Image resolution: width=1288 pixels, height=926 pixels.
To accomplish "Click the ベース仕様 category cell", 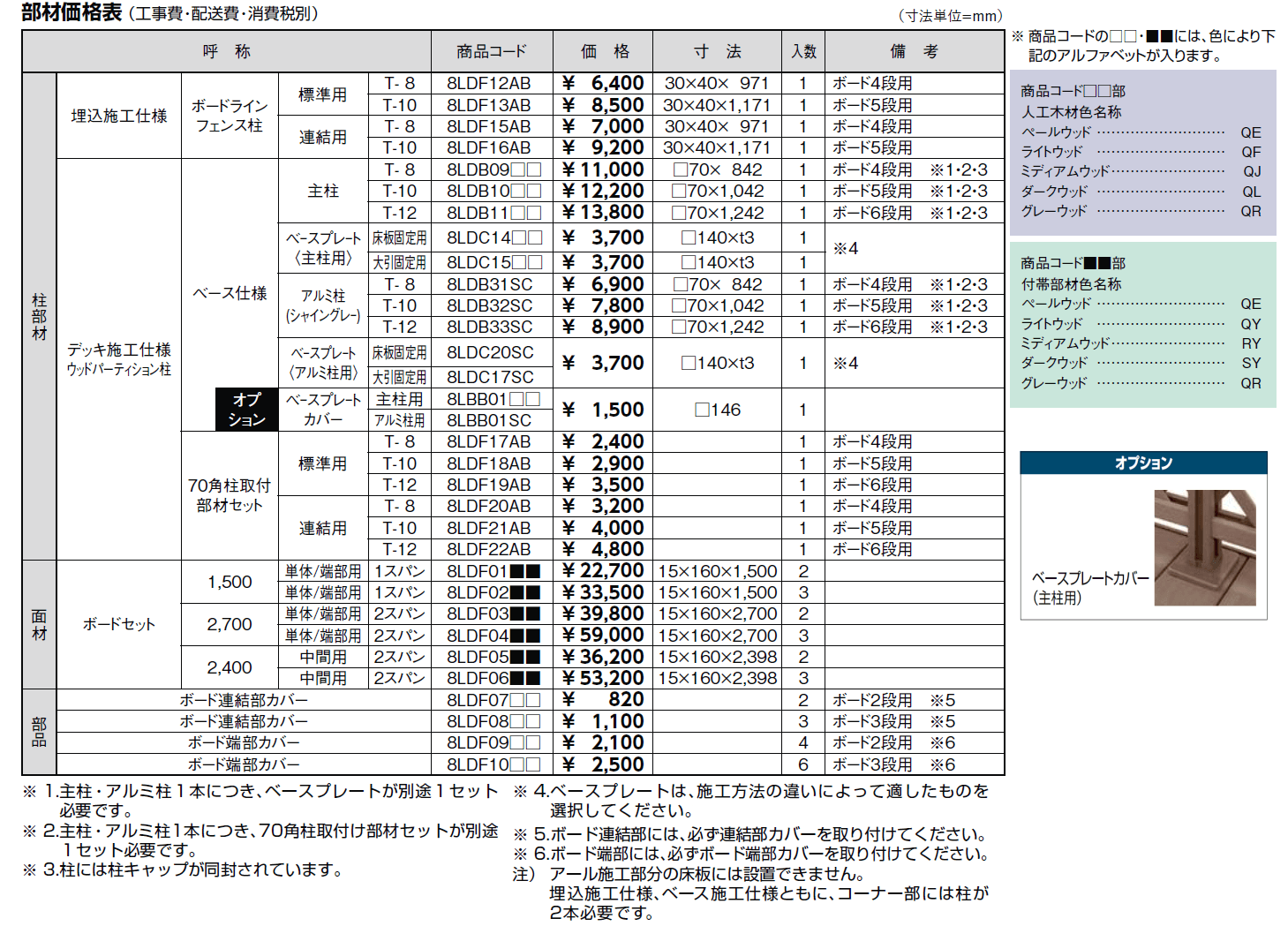I will 230,294.
